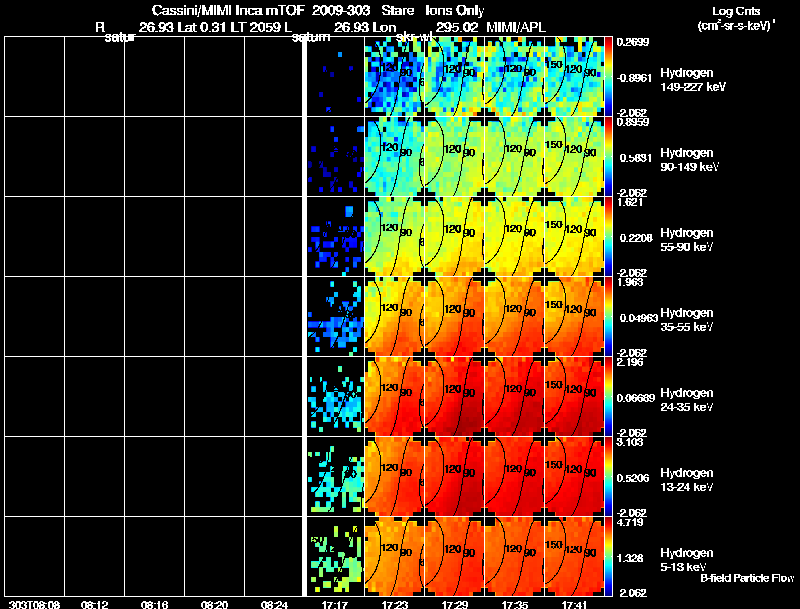The height and width of the screenshot is (609, 800).
Task: Click the '2.196' colorbar value
Action: pyautogui.click(x=630, y=363)
